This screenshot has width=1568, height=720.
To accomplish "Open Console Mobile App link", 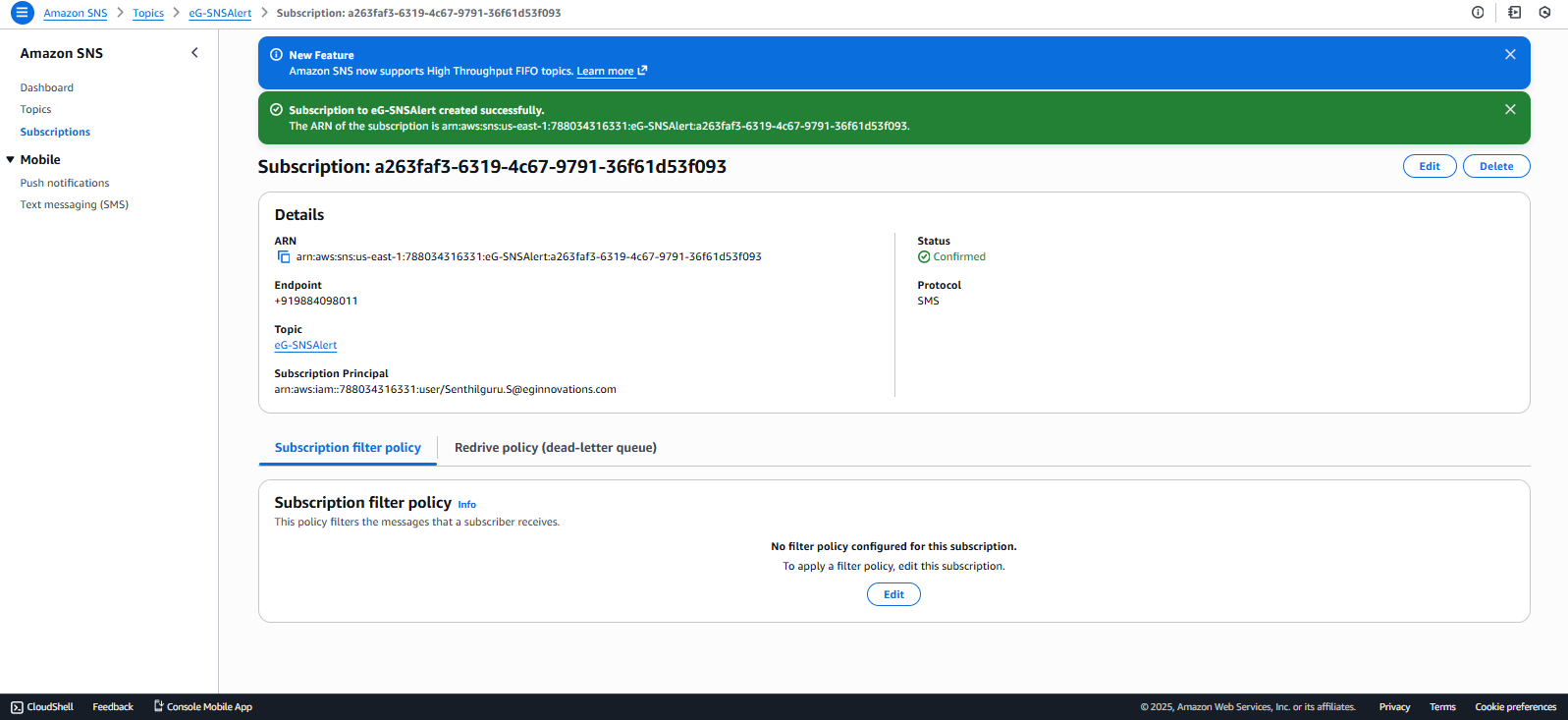I will [203, 707].
